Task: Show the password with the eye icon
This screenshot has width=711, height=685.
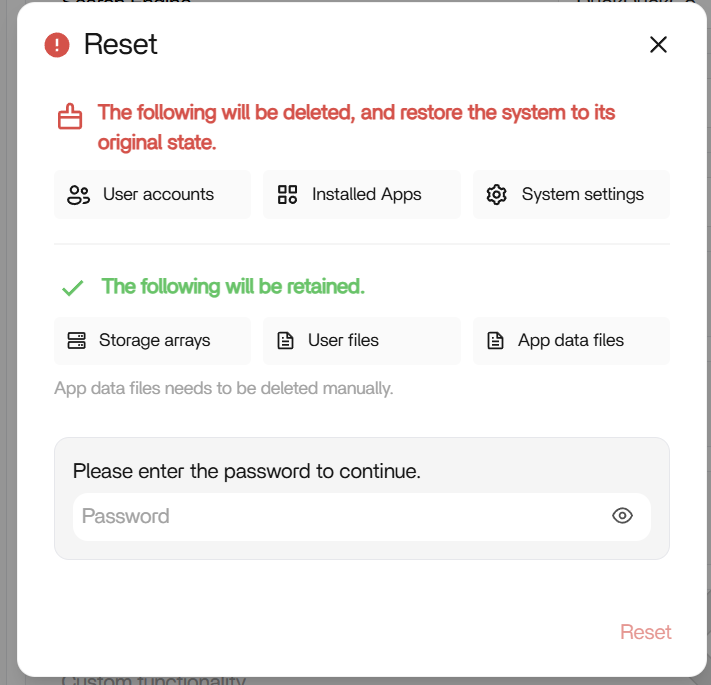Action: point(622,516)
